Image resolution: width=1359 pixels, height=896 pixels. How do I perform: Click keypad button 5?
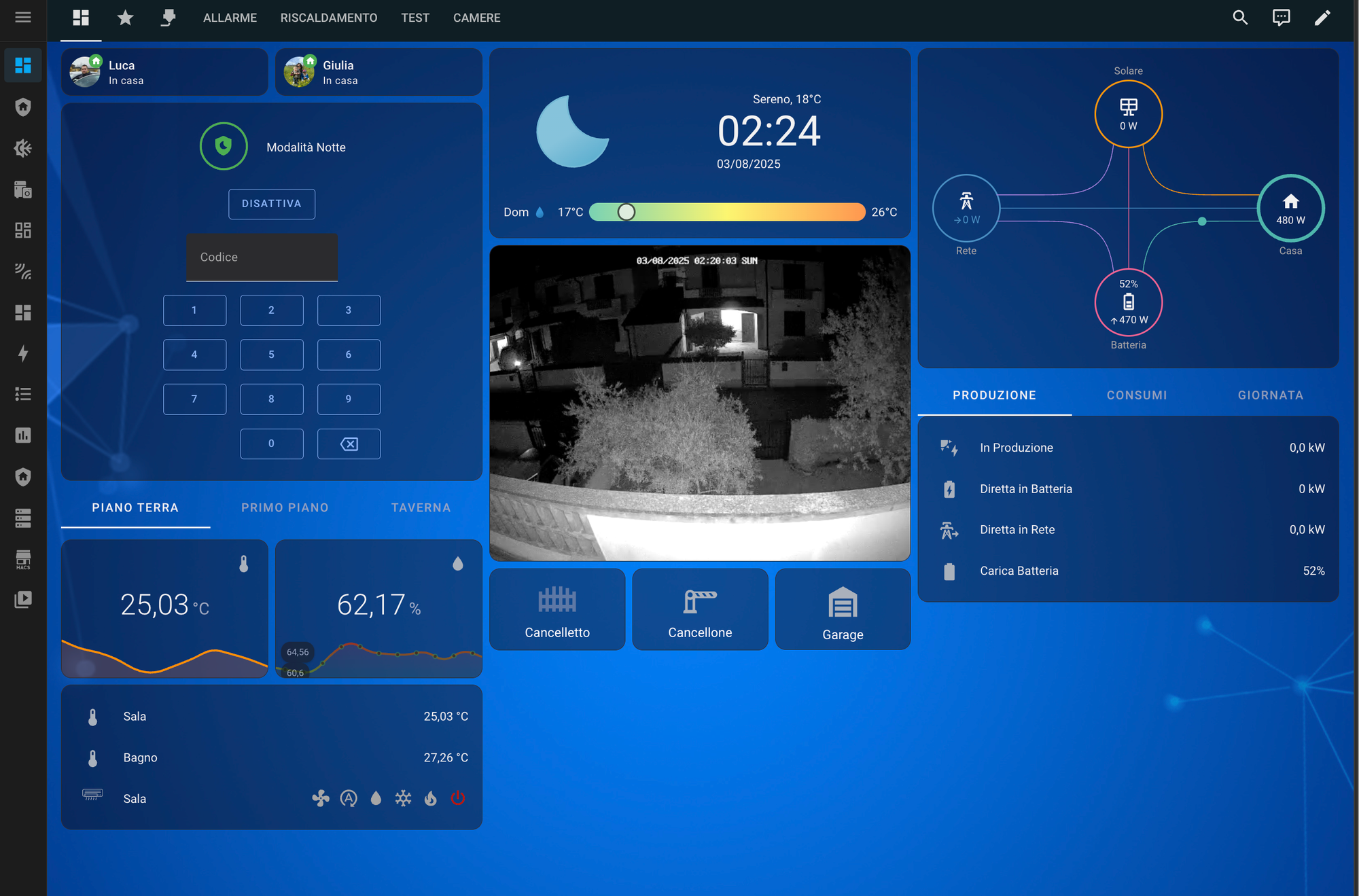pos(272,355)
